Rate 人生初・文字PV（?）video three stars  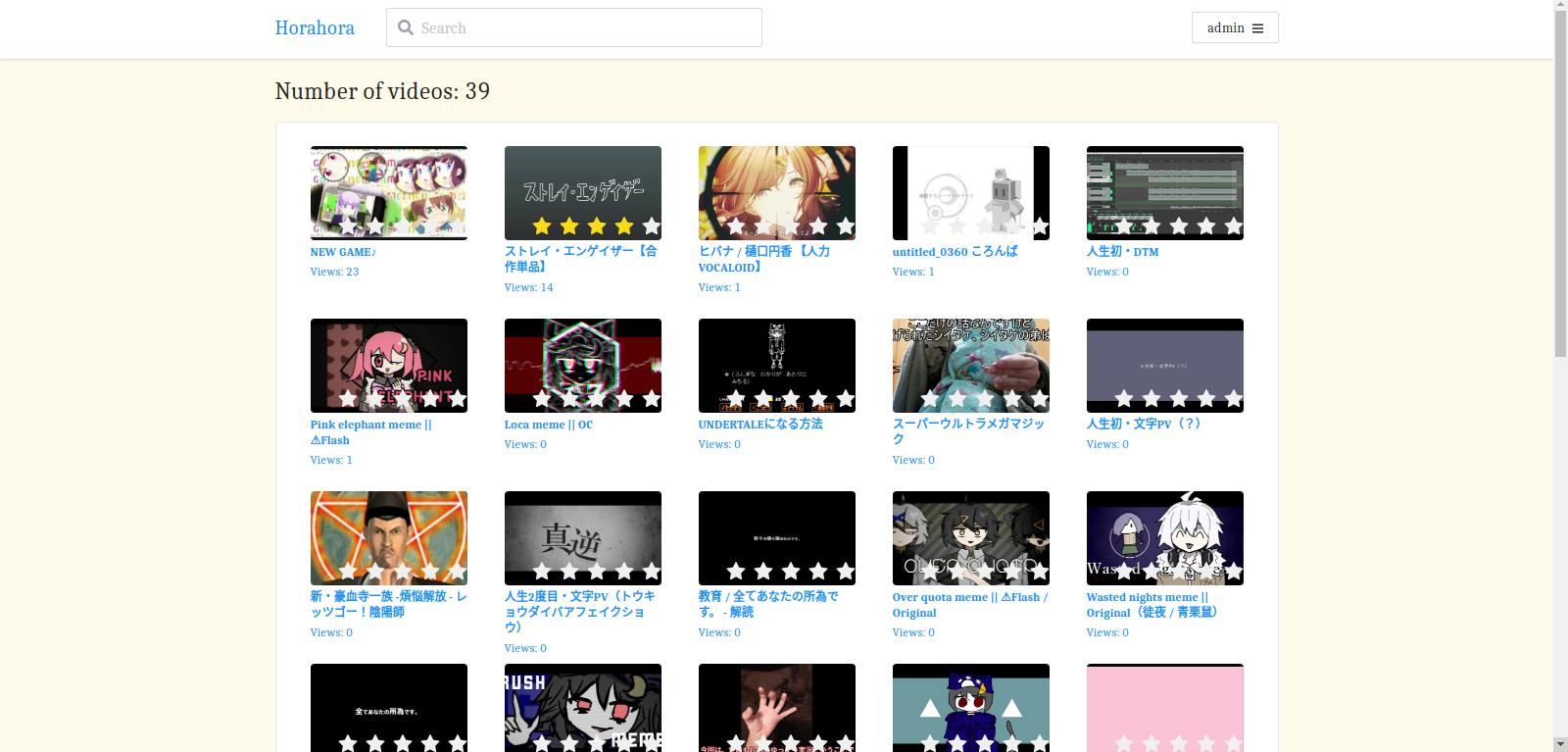coord(1179,399)
